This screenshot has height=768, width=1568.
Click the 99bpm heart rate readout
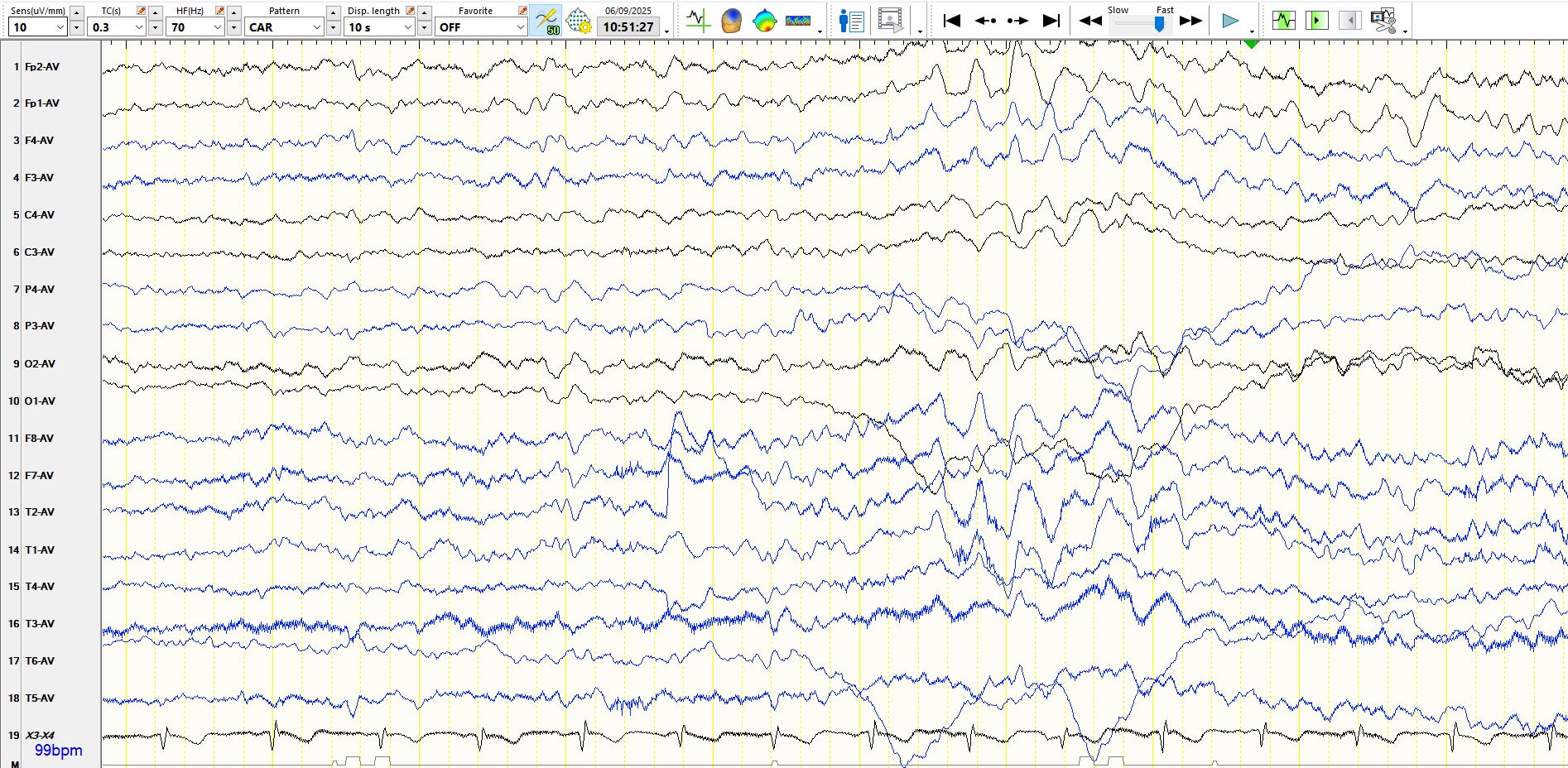pyautogui.click(x=58, y=751)
